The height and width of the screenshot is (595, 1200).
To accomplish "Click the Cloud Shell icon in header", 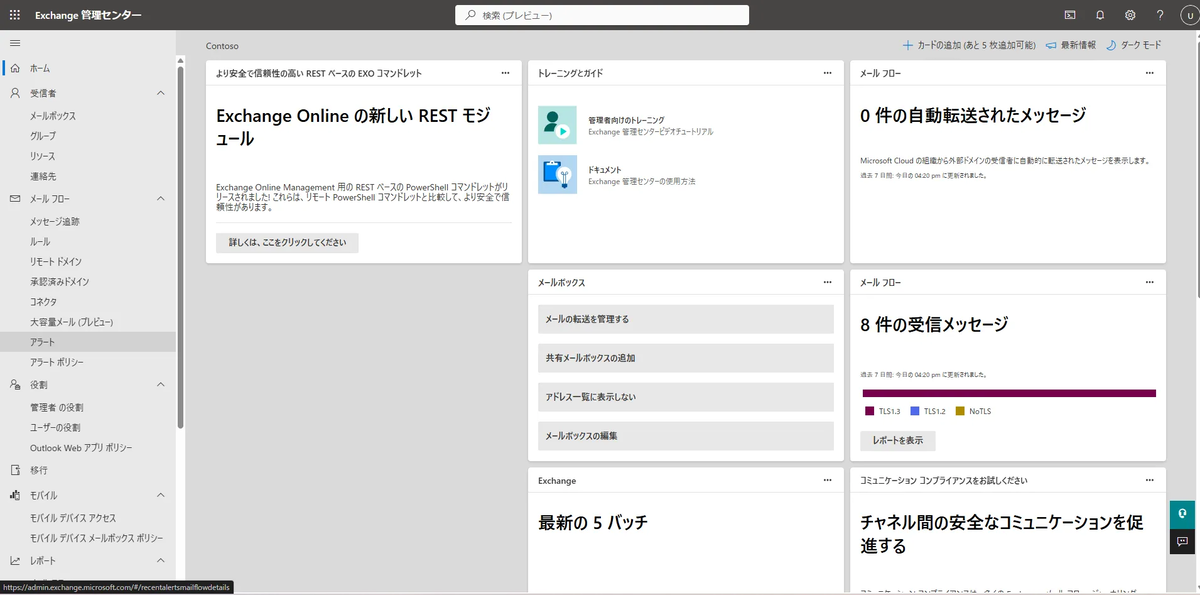I will coord(1069,15).
